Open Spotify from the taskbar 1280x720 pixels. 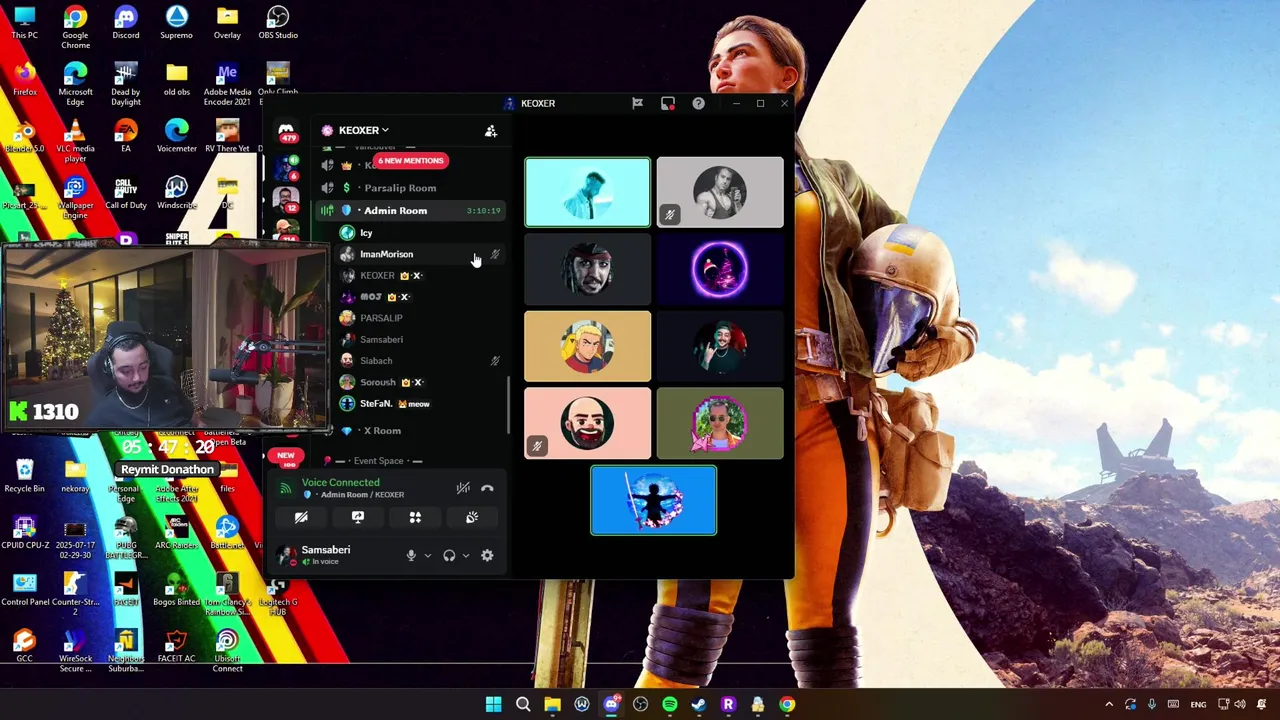coord(669,705)
